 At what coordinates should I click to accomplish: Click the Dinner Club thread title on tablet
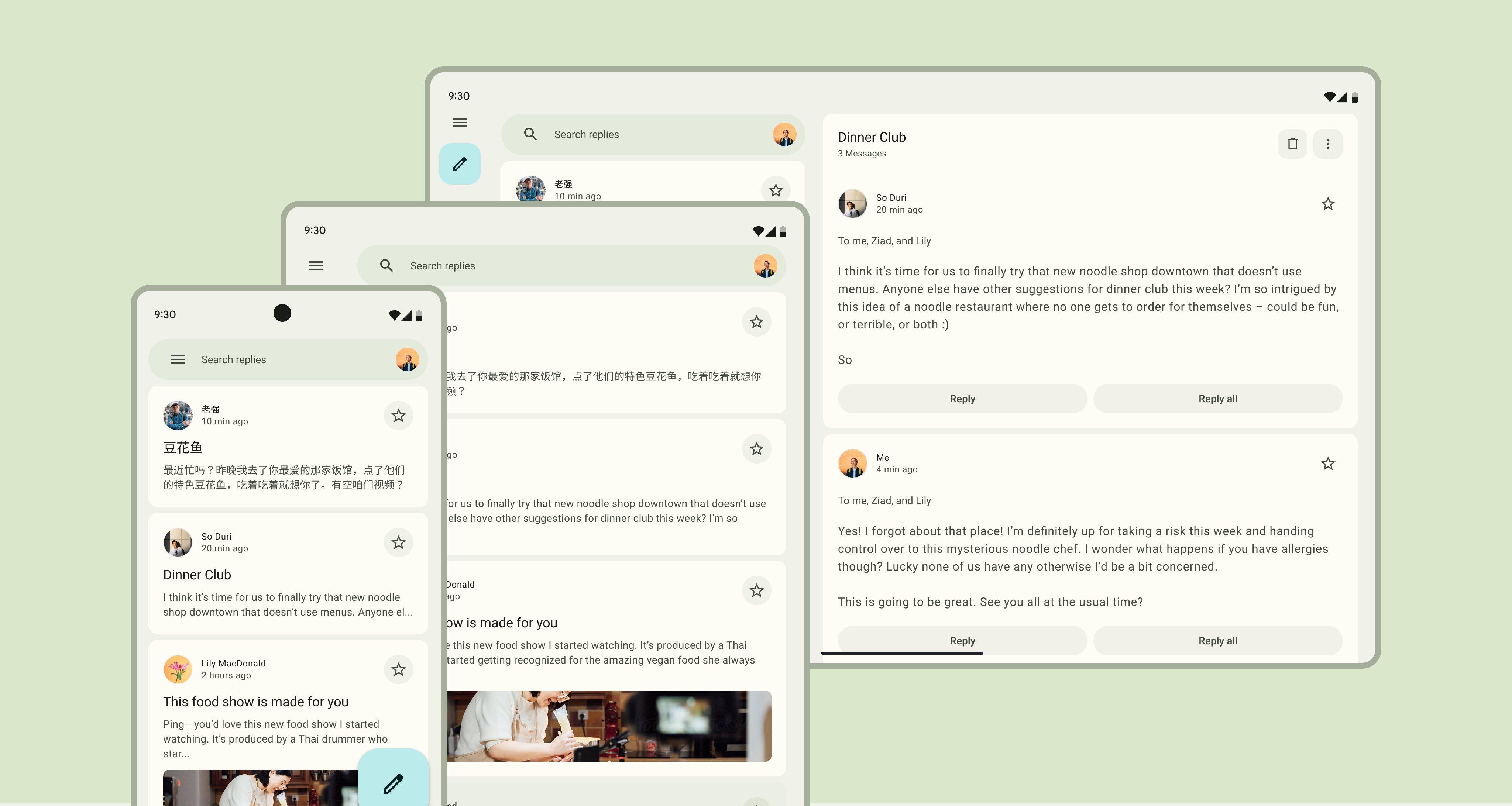click(x=872, y=137)
